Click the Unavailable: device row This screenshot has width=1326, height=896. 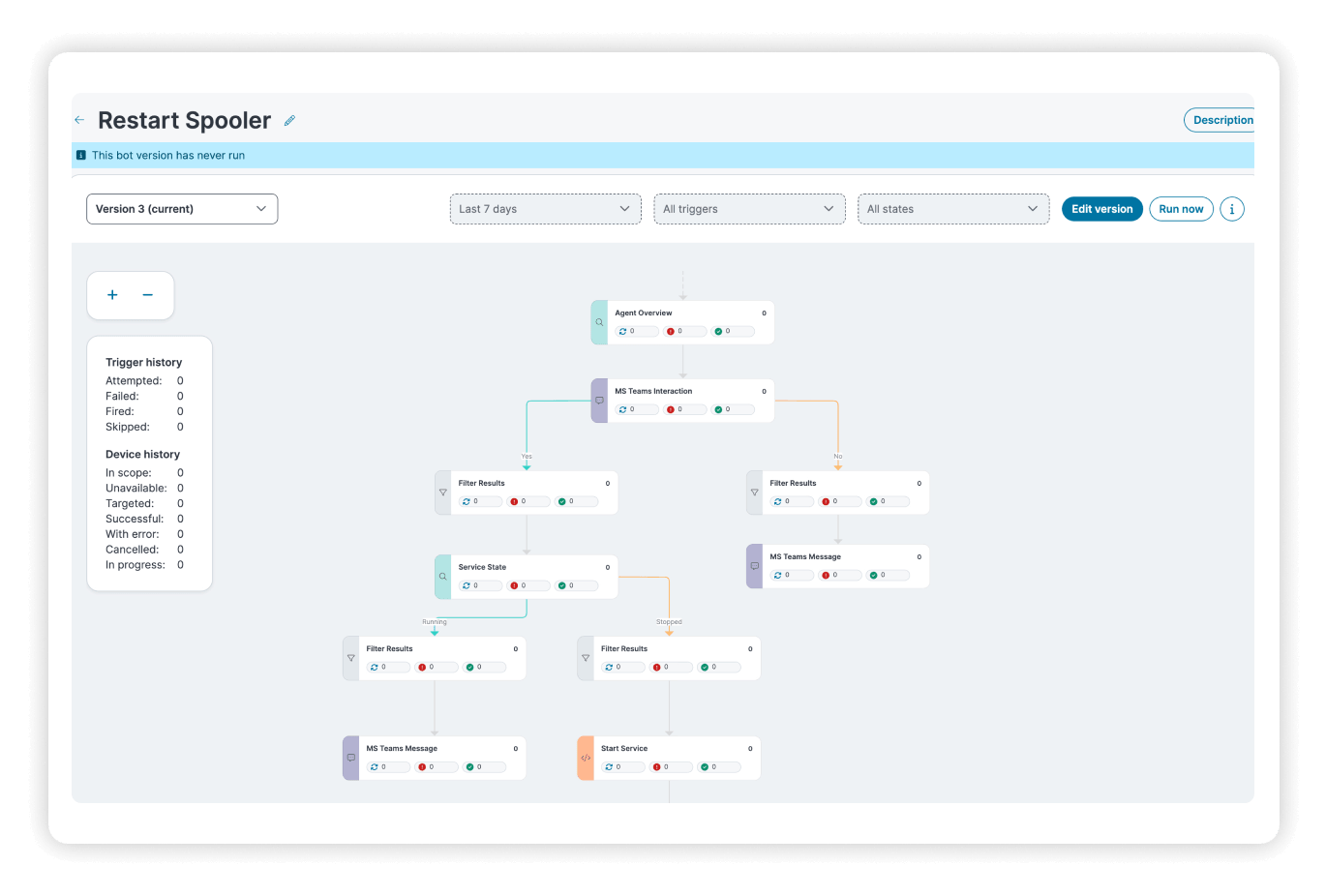pos(144,489)
